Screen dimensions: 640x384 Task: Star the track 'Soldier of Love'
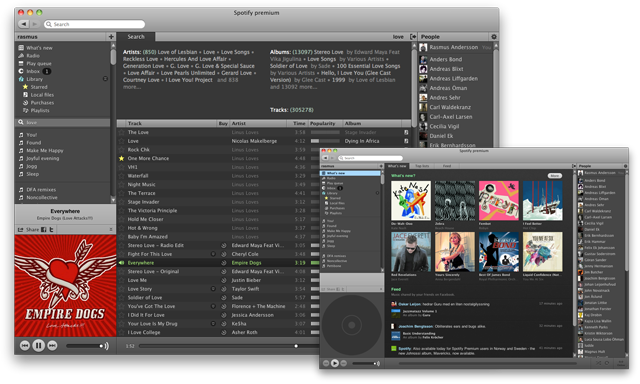121,297
